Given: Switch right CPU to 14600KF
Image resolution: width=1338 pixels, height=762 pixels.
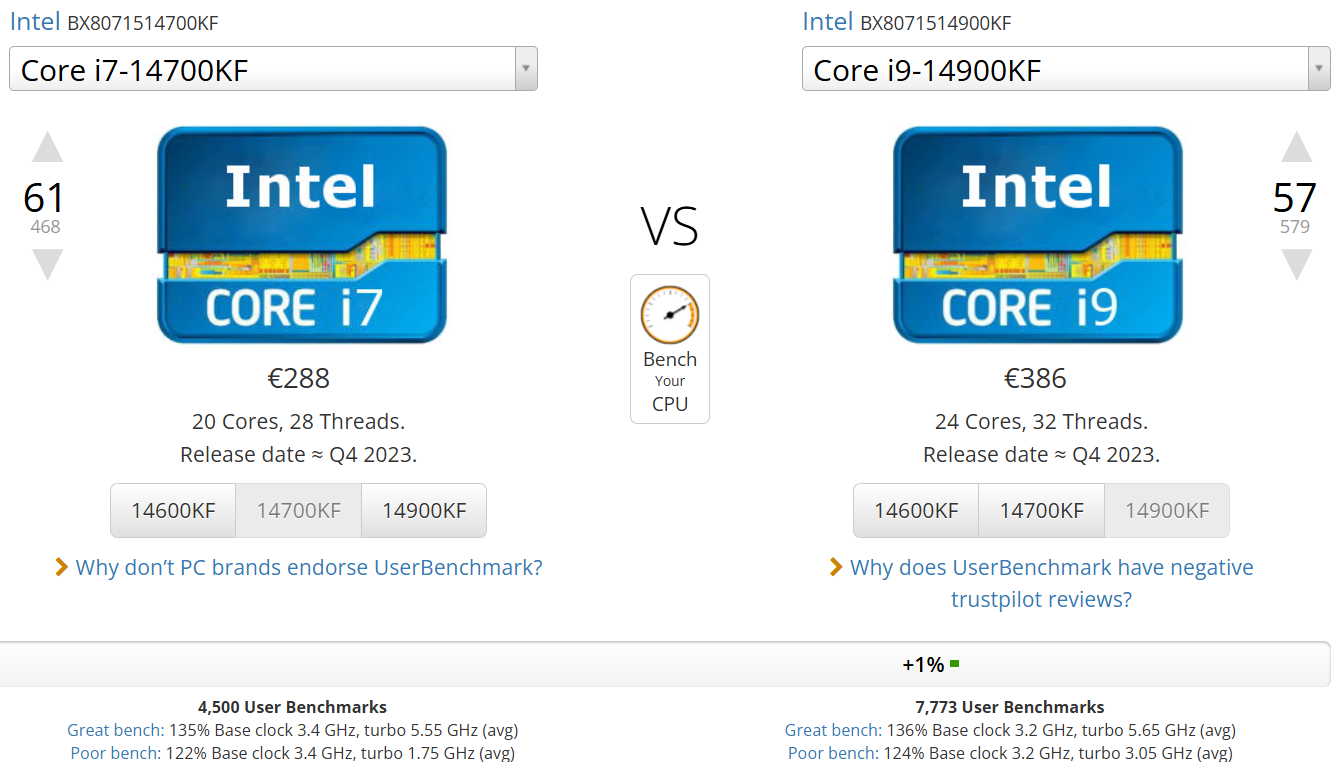Looking at the screenshot, I should coord(916,511).
